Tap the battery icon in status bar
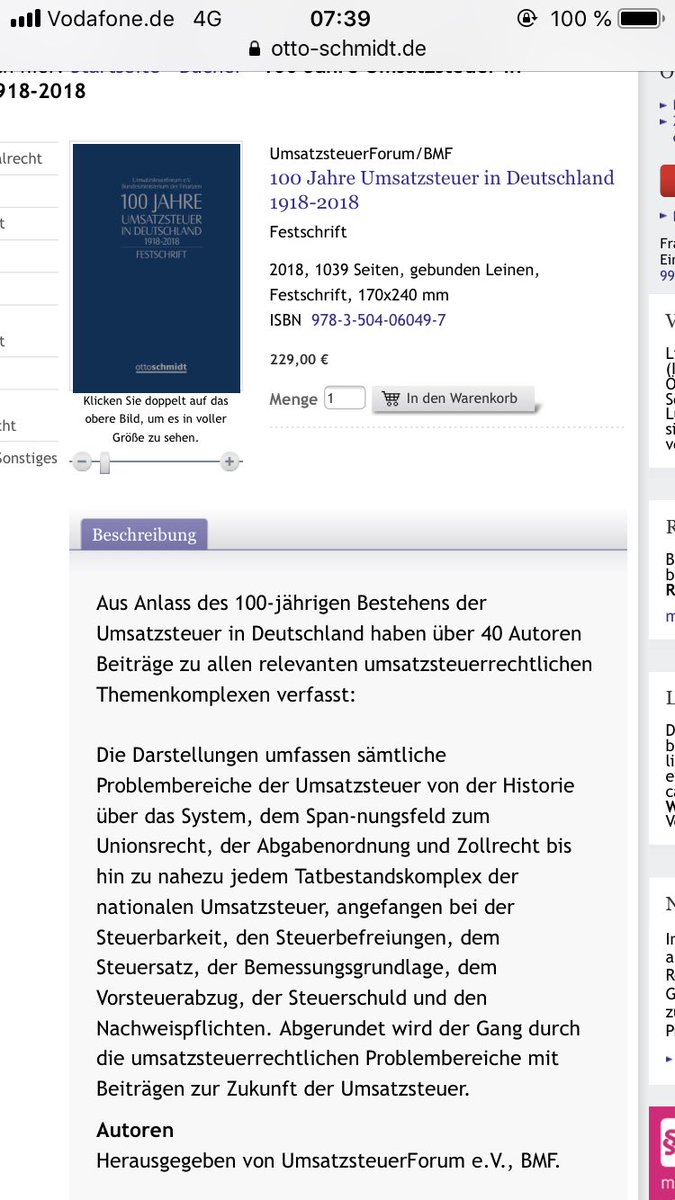Viewport: 675px width, 1200px height. 640,18
